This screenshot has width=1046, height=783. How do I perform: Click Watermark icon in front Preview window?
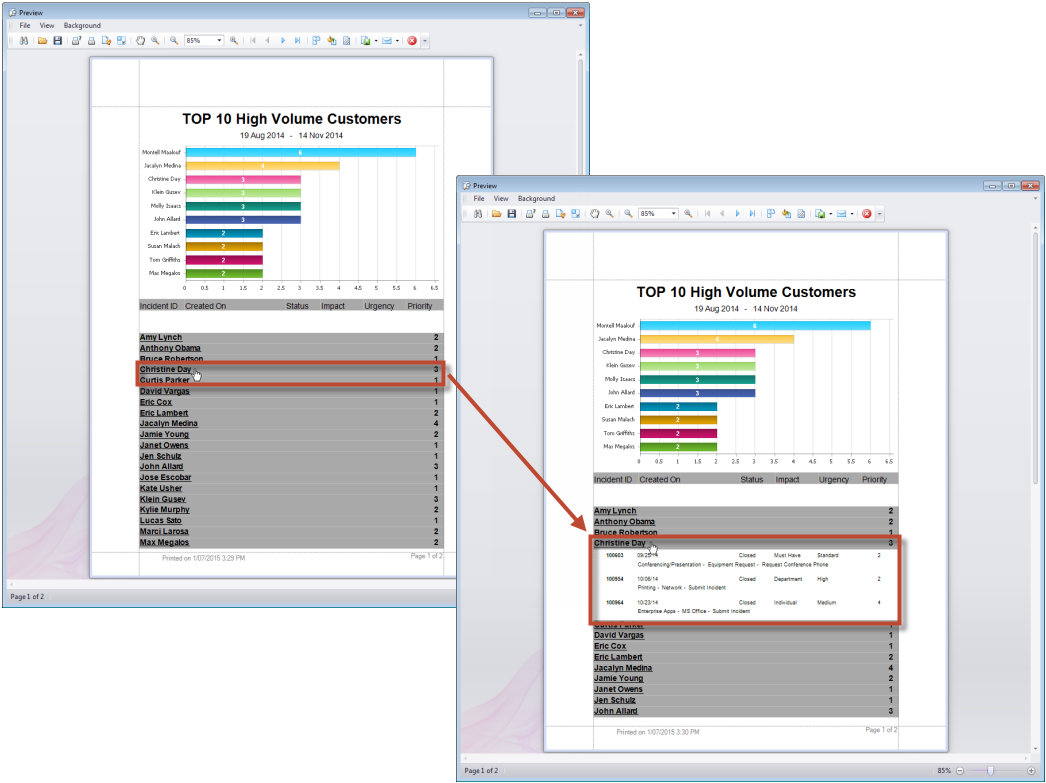tap(801, 214)
